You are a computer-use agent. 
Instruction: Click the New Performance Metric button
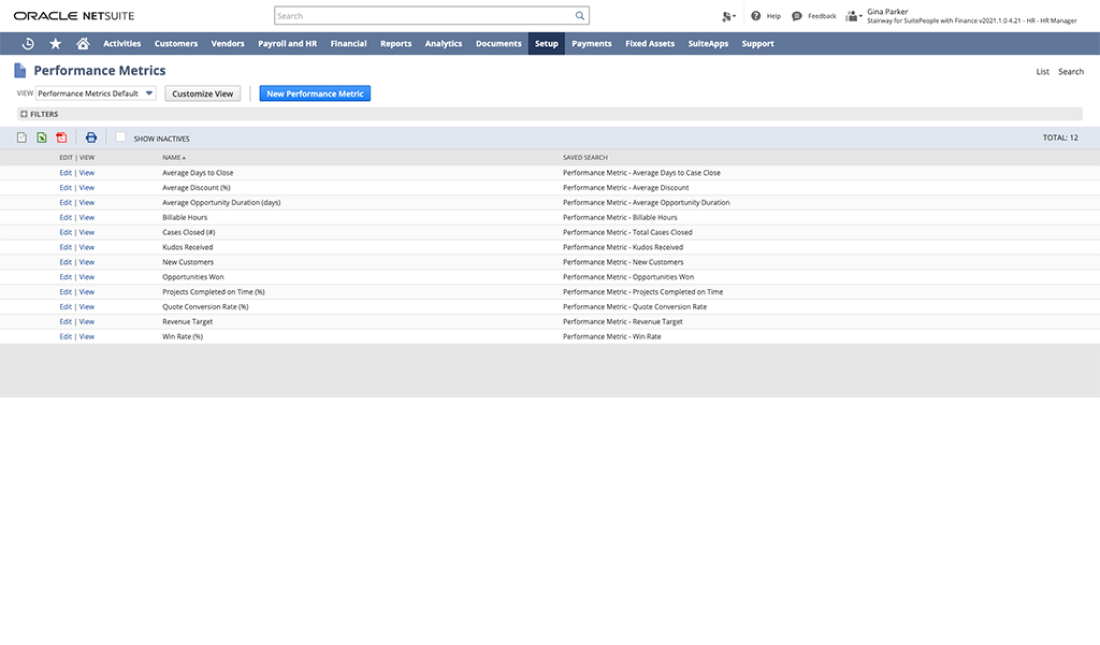(315, 93)
